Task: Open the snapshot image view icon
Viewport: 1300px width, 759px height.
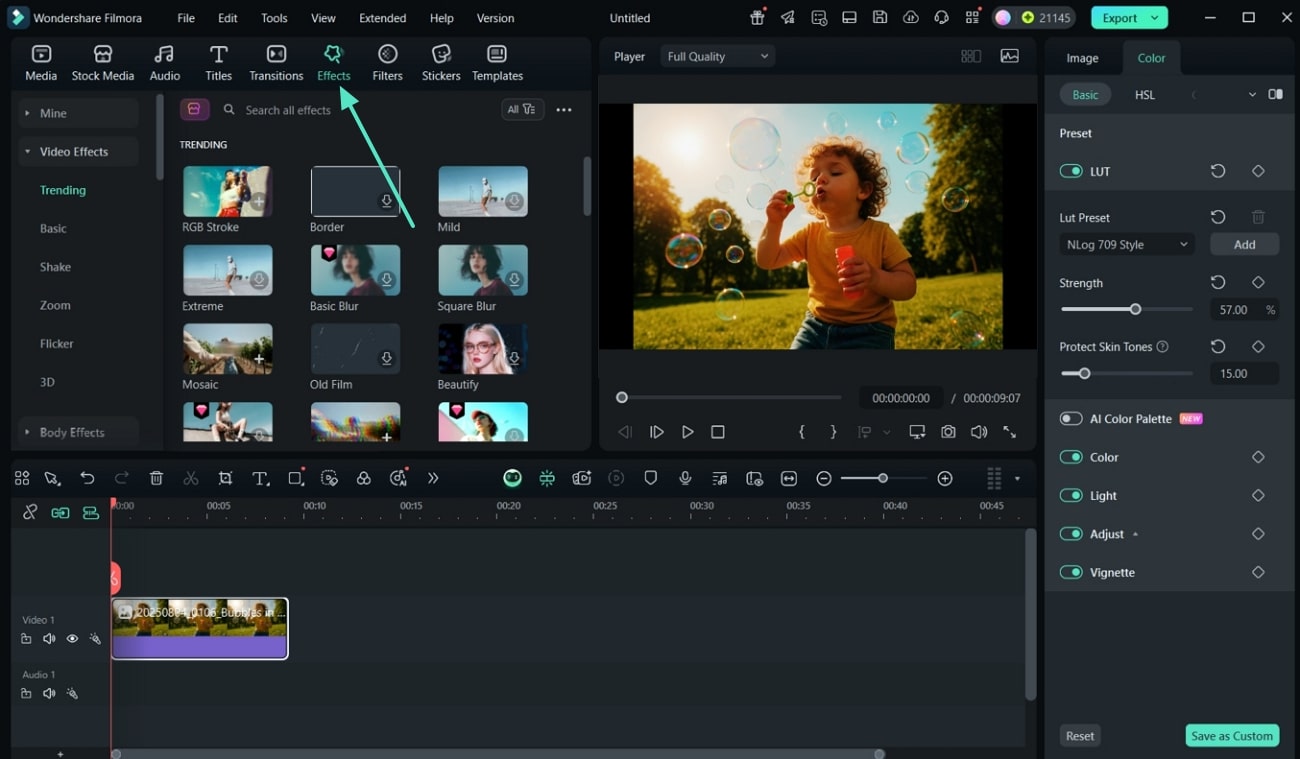Action: coord(1010,57)
